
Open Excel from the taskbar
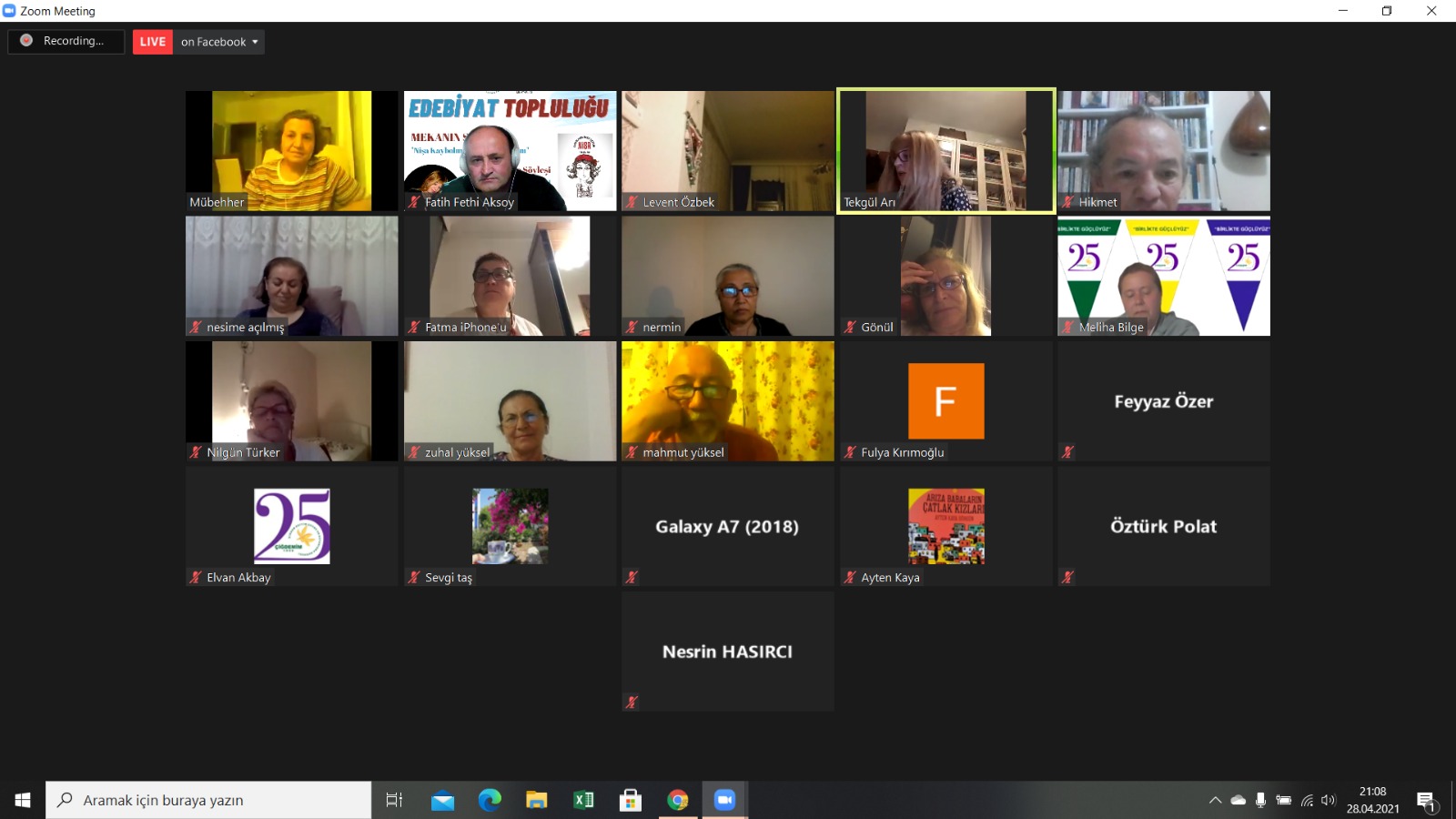583,800
